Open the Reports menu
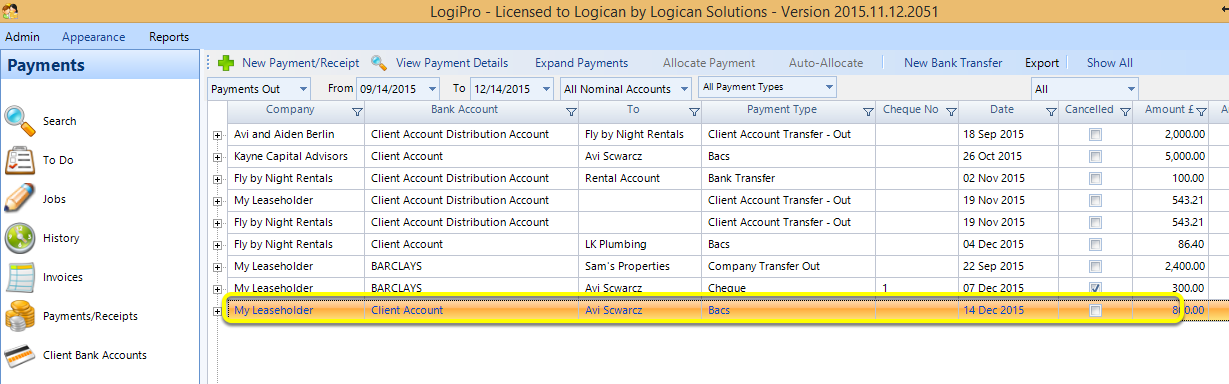Viewport: 1229px width, 384px height. [169, 37]
